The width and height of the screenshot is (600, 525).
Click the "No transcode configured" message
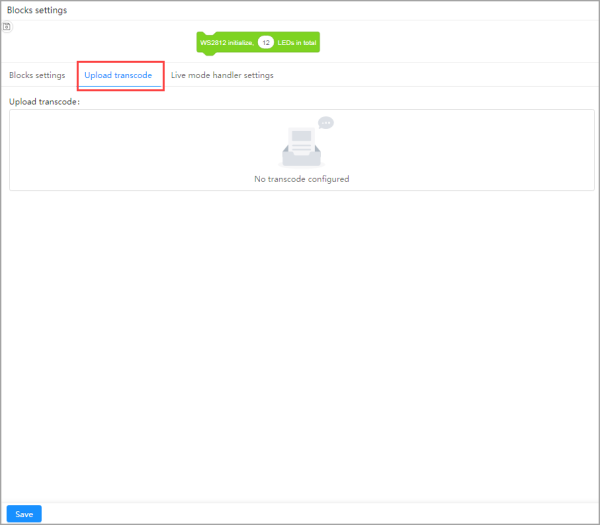[301, 179]
